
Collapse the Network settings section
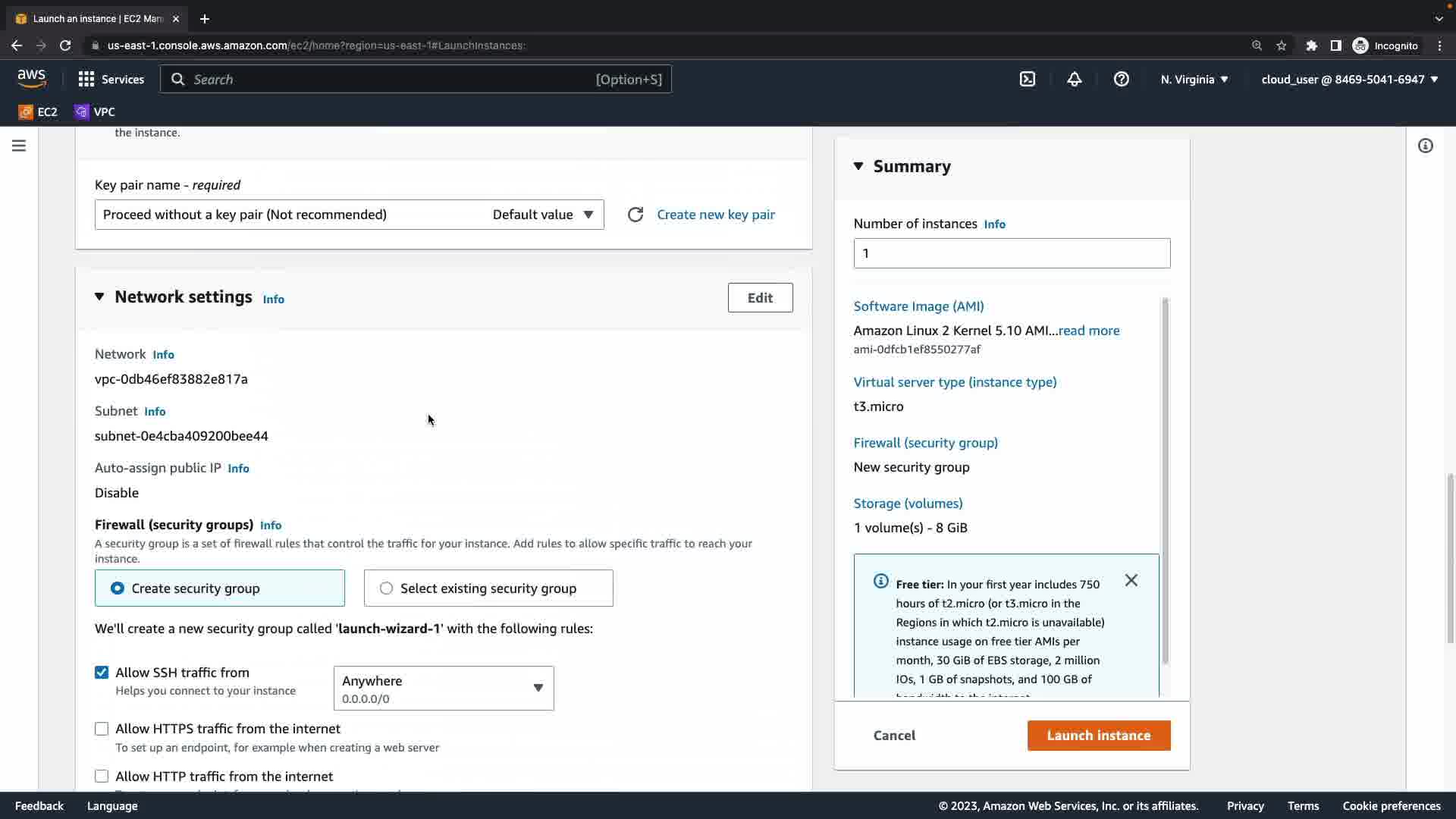coord(99,297)
